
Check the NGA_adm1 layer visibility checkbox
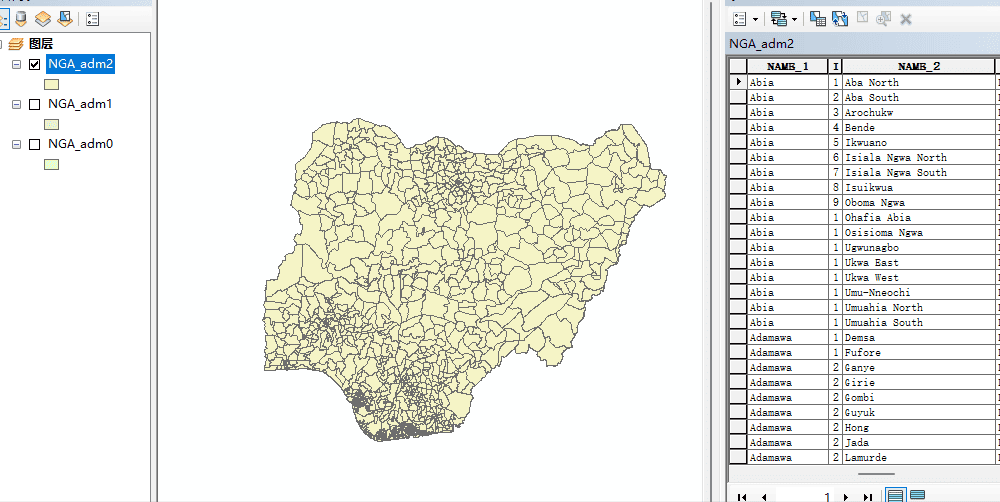(x=35, y=105)
